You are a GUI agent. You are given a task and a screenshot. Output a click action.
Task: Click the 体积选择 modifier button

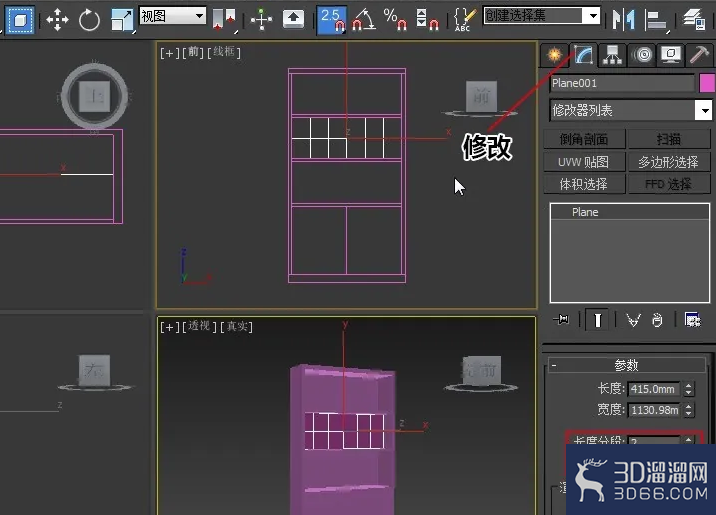(x=584, y=184)
